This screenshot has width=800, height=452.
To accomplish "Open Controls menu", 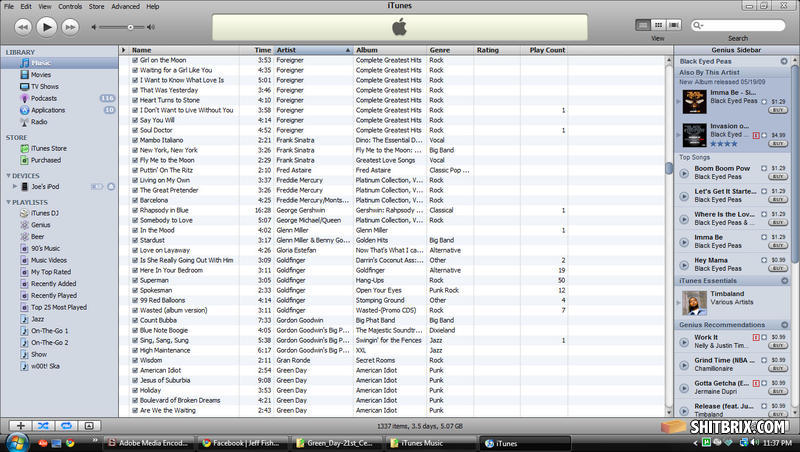I will (x=70, y=7).
